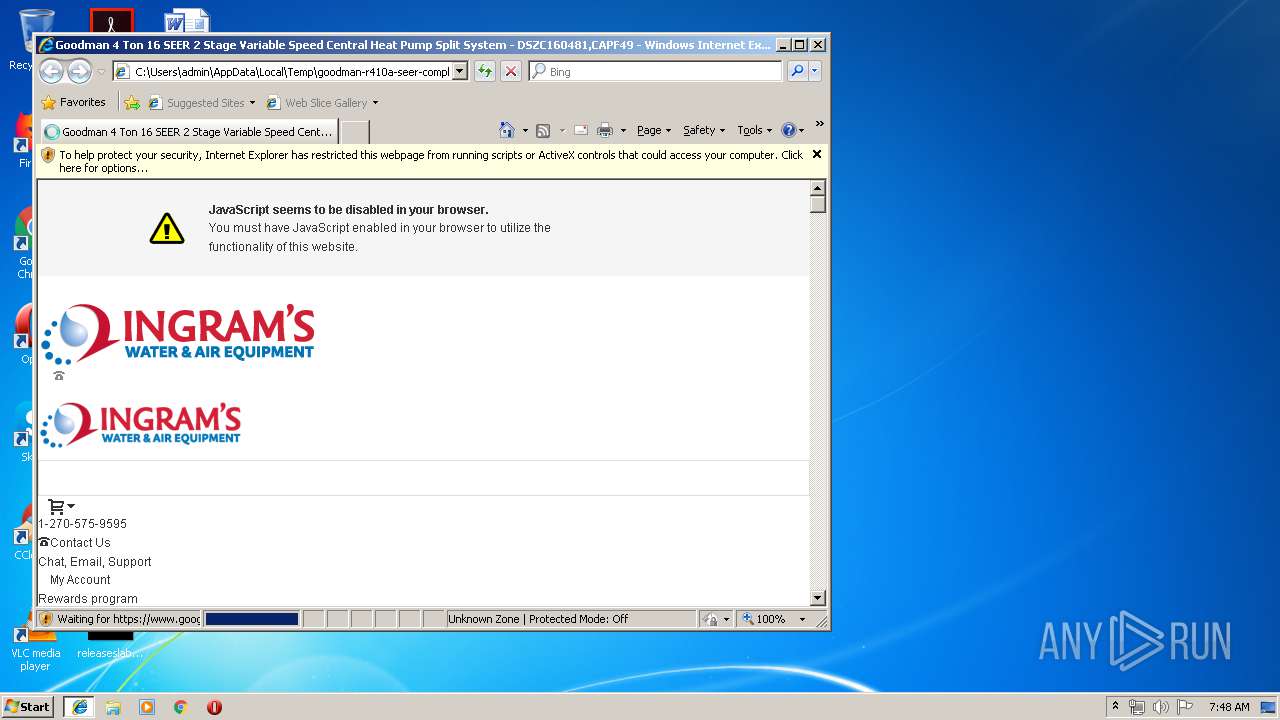Expand the Web Slice Gallery dropdown arrow
This screenshot has height=720, width=1280.
[x=375, y=103]
